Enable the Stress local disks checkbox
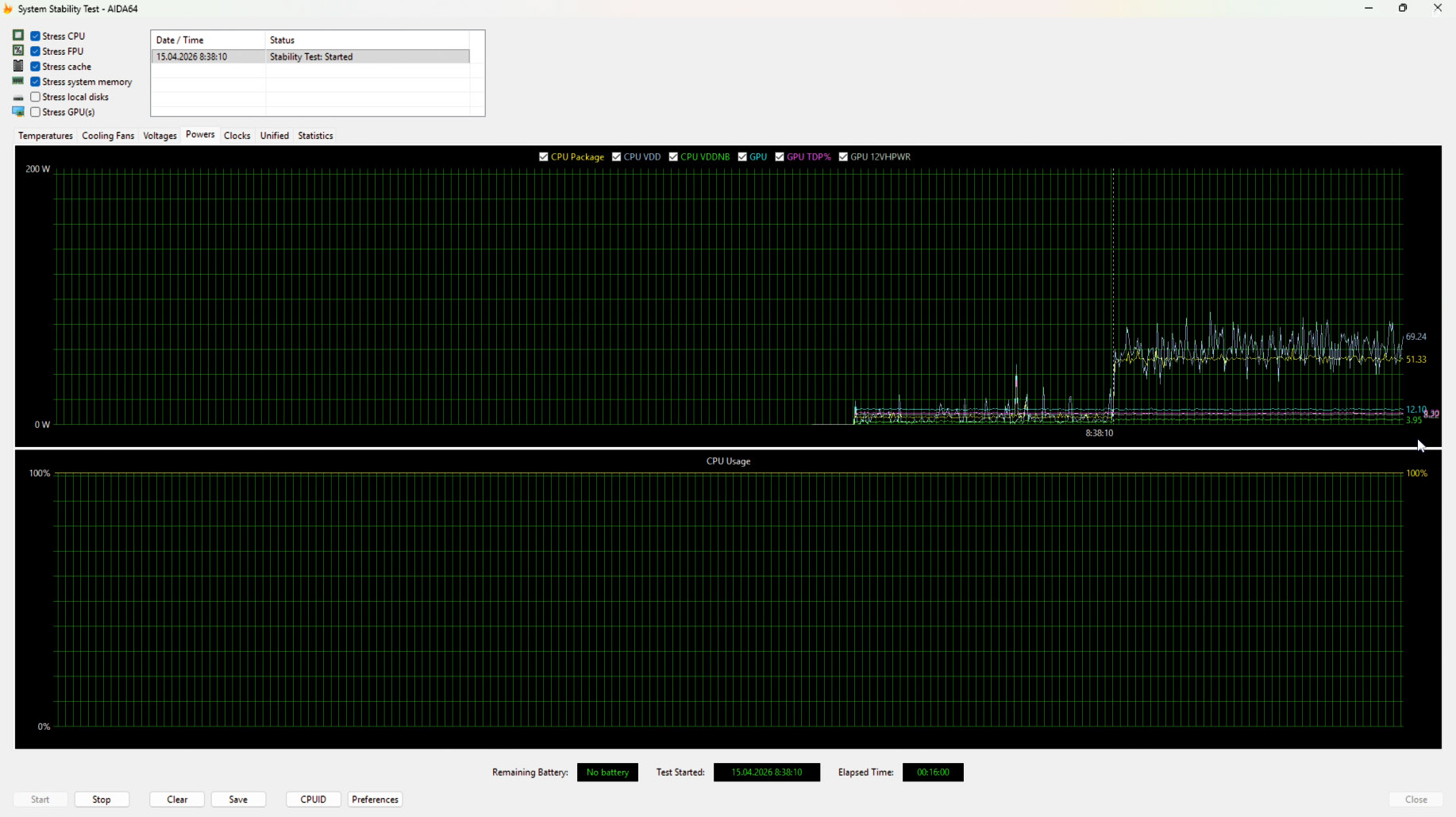 36,97
